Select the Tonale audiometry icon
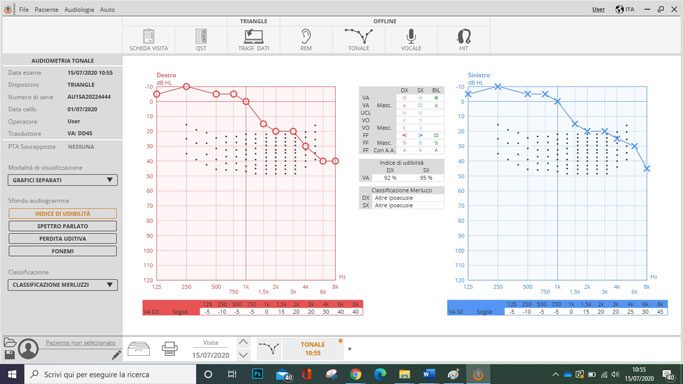This screenshot has width=683, height=384. tap(358, 40)
